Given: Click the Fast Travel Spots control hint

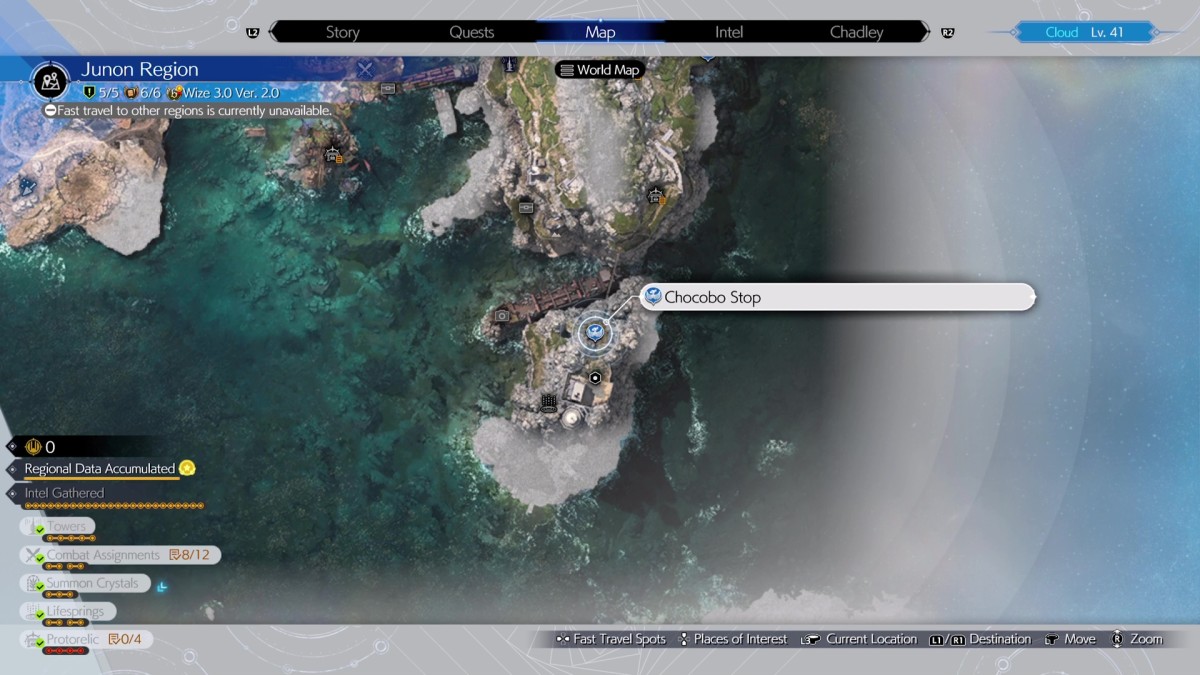Looking at the screenshot, I should pos(610,639).
